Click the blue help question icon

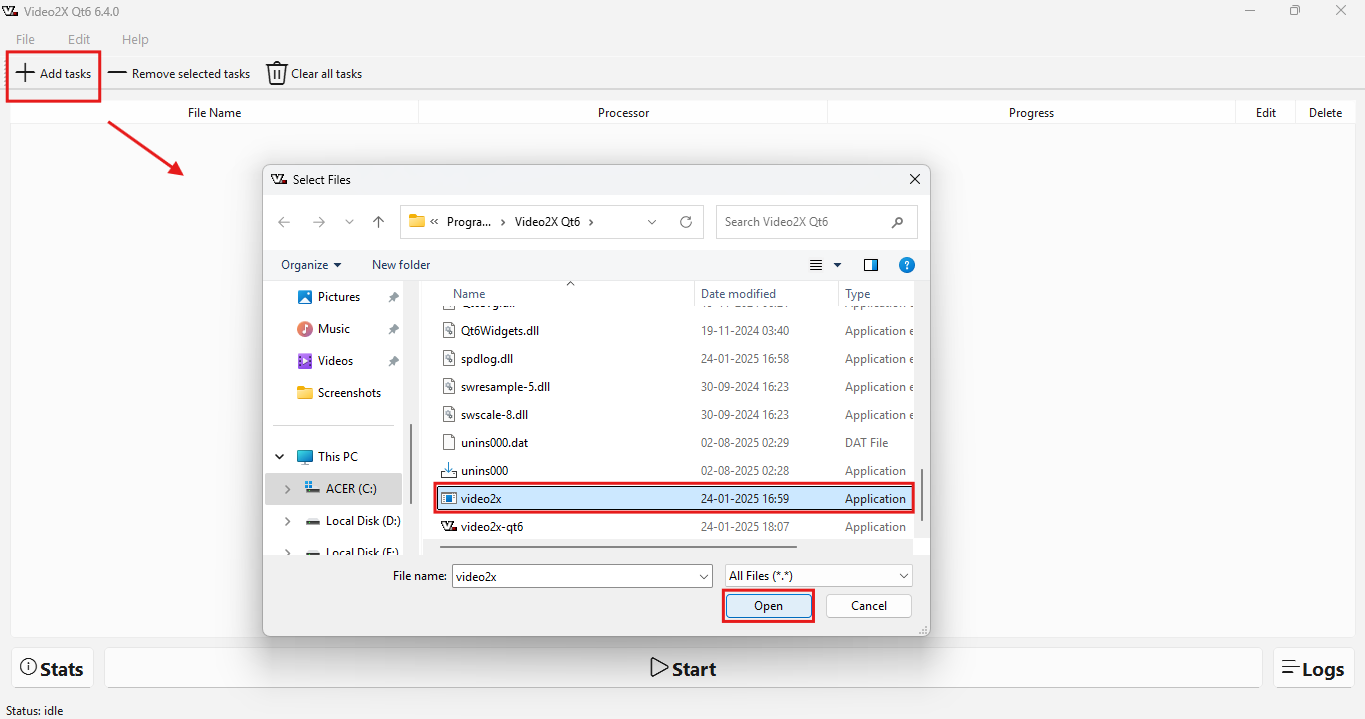tap(907, 265)
